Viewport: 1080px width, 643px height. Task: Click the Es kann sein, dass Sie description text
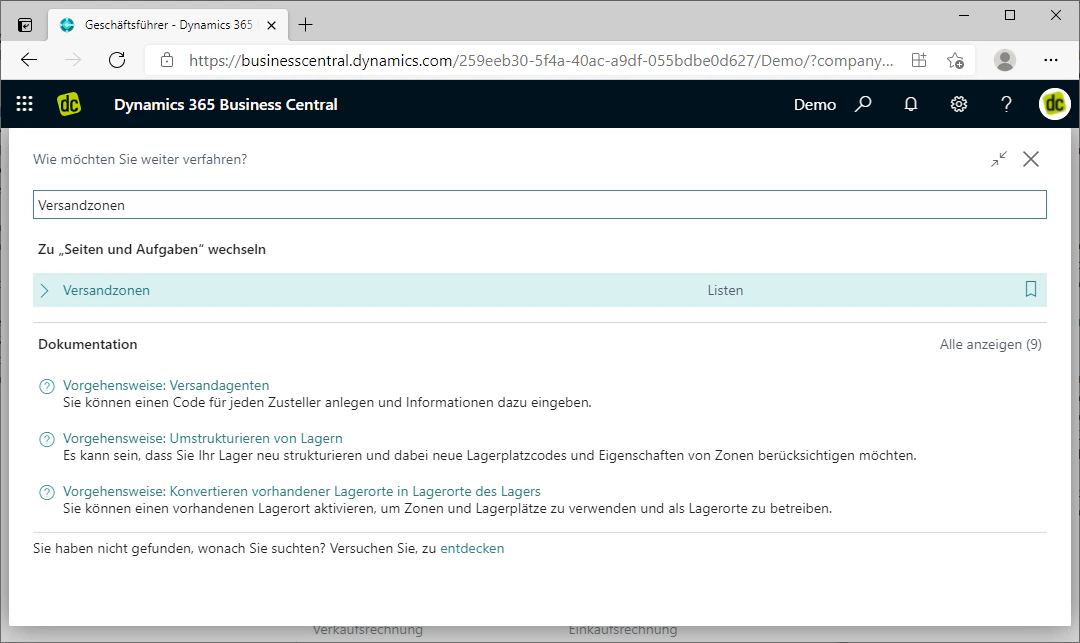(x=490, y=456)
